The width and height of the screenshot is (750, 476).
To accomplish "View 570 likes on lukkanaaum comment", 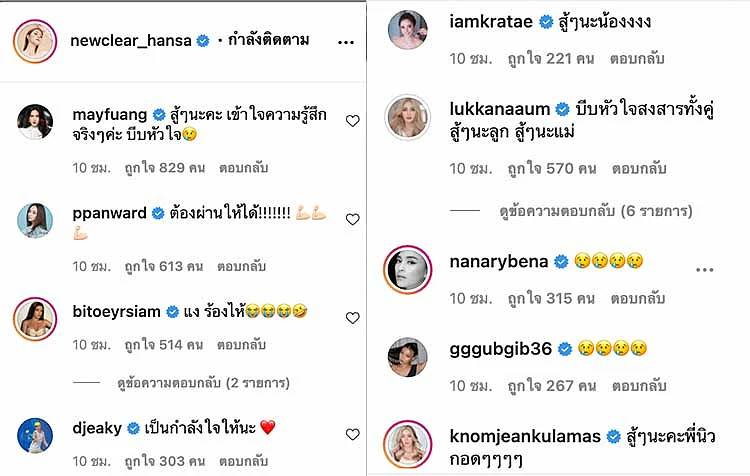I will (552, 169).
